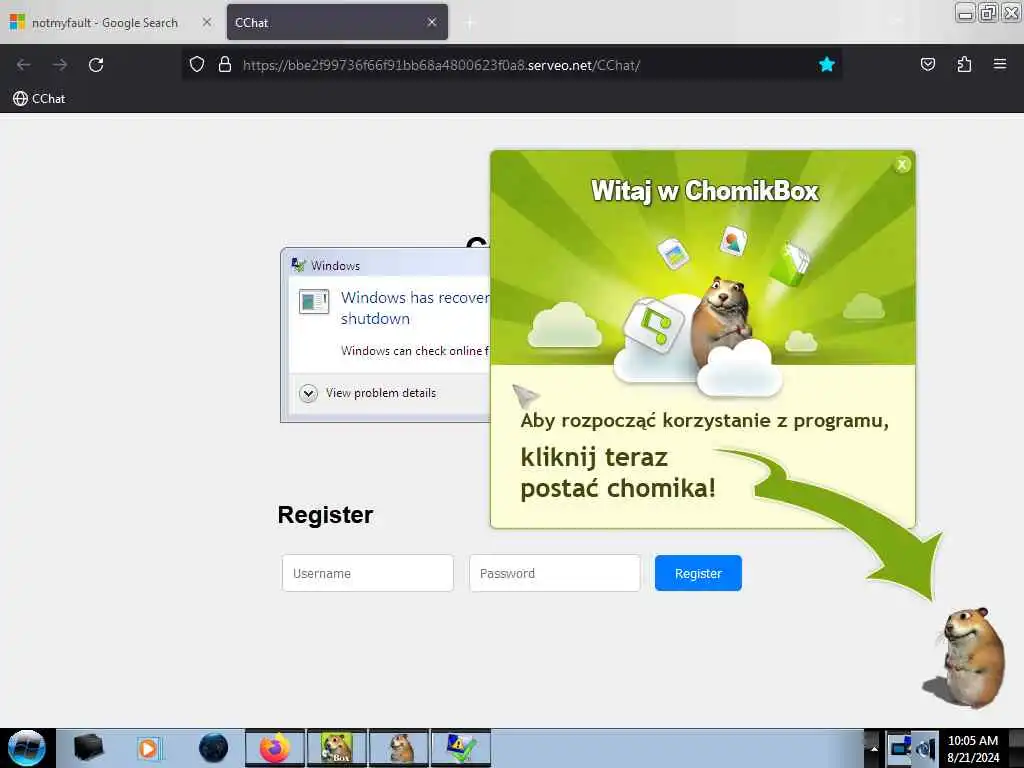Click the padlock site security icon

(x=225, y=65)
